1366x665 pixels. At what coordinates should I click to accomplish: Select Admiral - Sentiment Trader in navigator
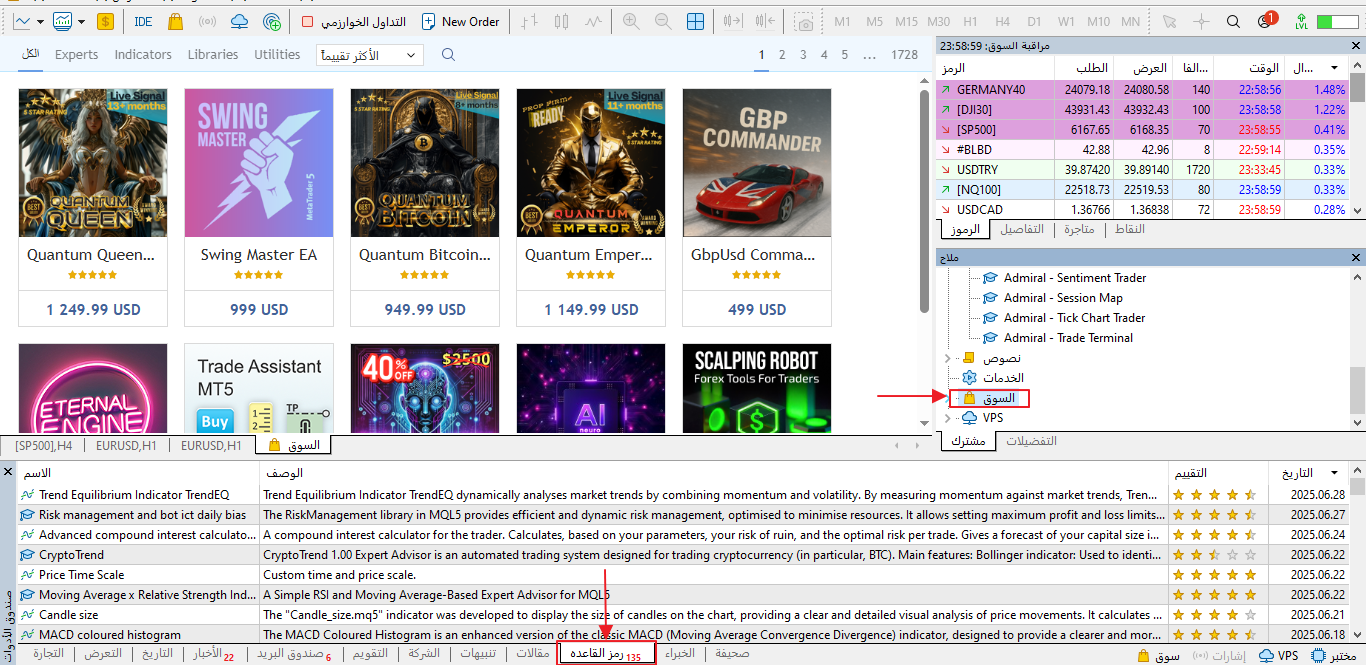point(1075,278)
